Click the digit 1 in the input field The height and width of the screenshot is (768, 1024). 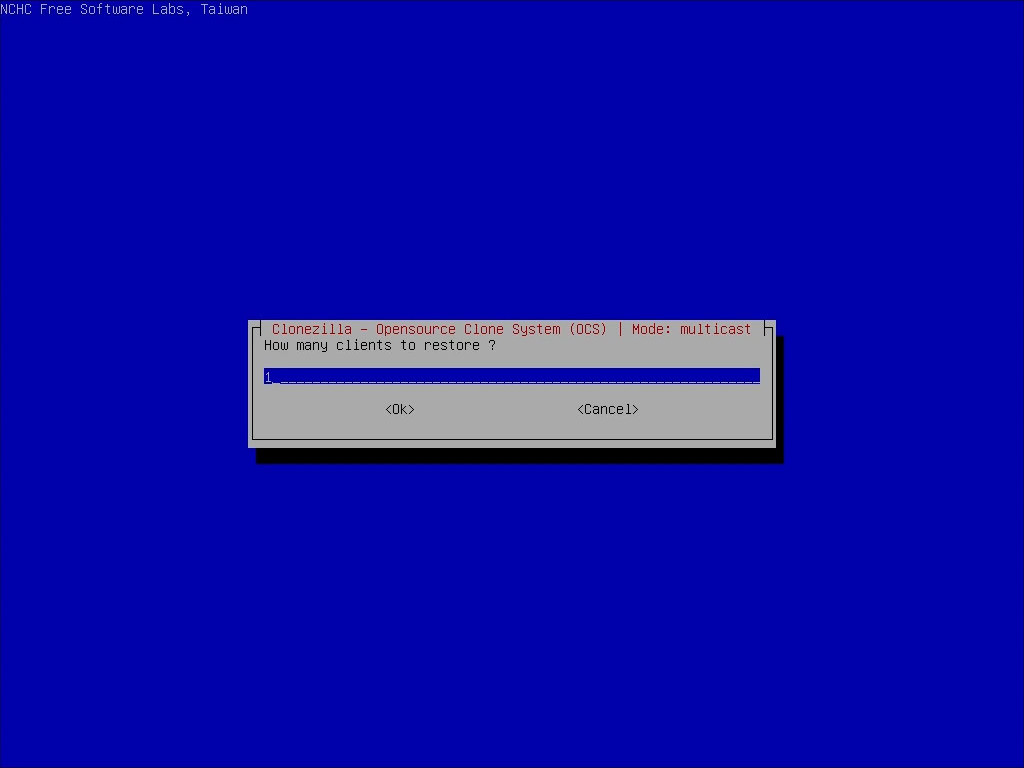tap(268, 377)
